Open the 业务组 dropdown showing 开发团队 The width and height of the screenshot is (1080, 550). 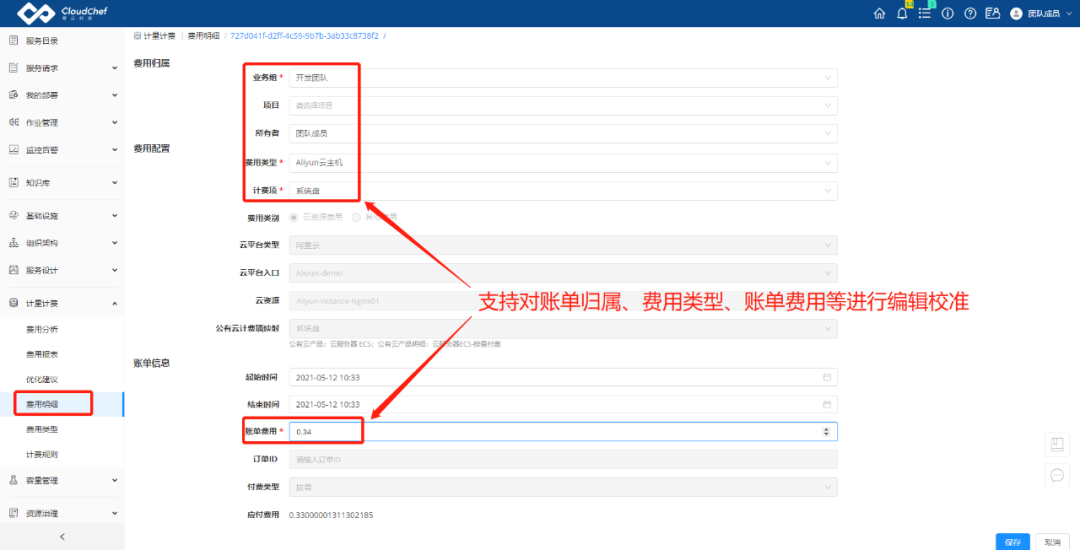click(x=563, y=78)
